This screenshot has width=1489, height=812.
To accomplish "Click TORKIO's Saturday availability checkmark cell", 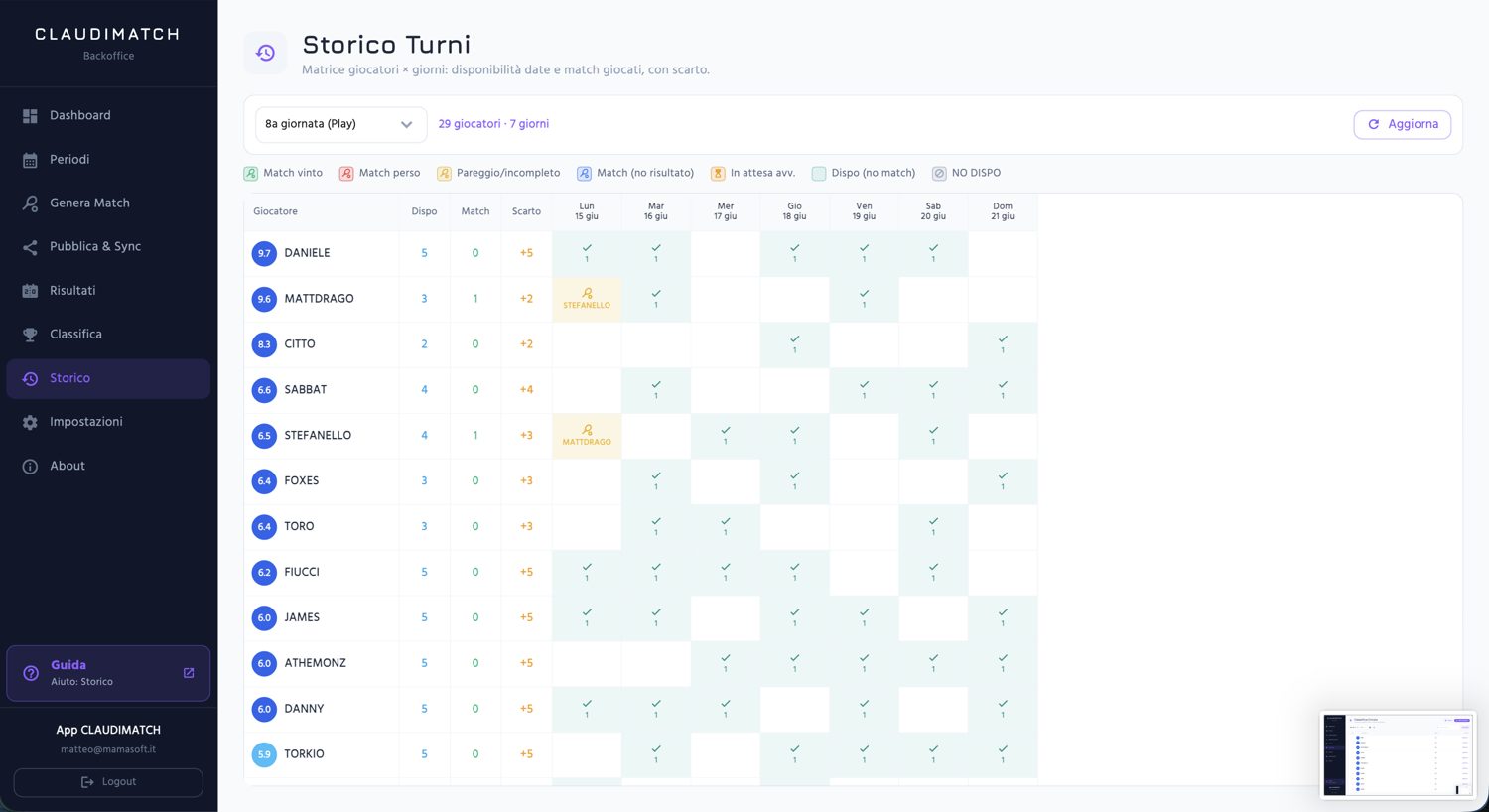I will point(933,754).
